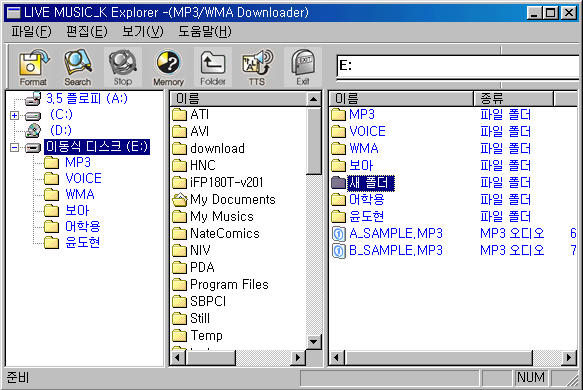This screenshot has height=390, width=583.
Task: Click middle list scroll left arrow
Action: point(178,358)
